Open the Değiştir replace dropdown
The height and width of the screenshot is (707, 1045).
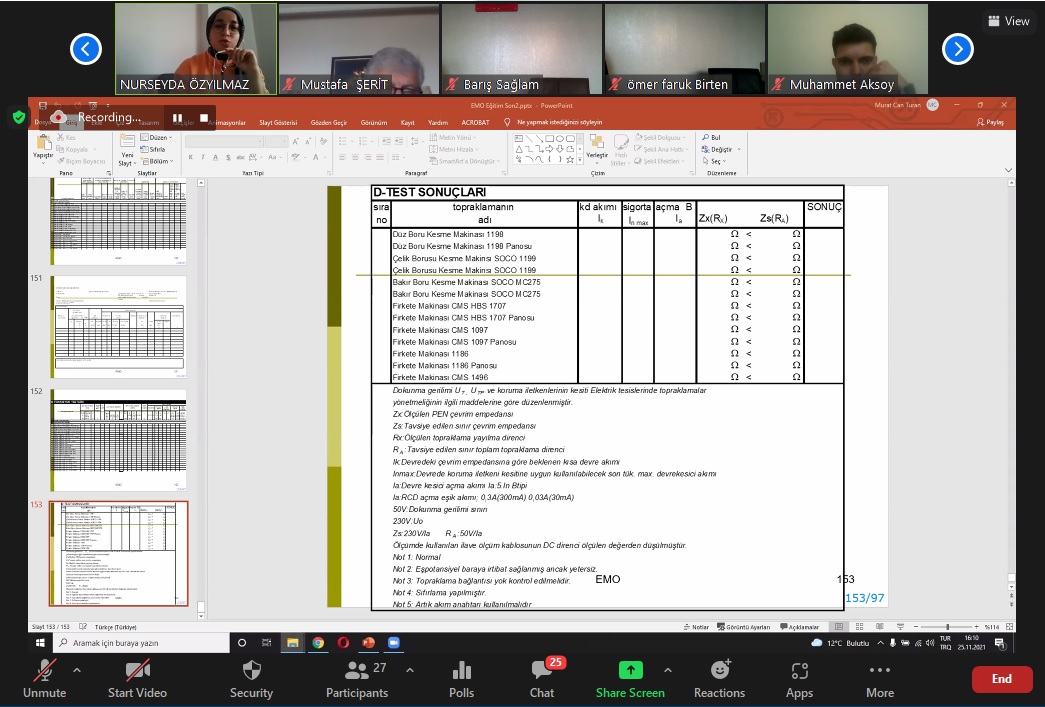721,149
